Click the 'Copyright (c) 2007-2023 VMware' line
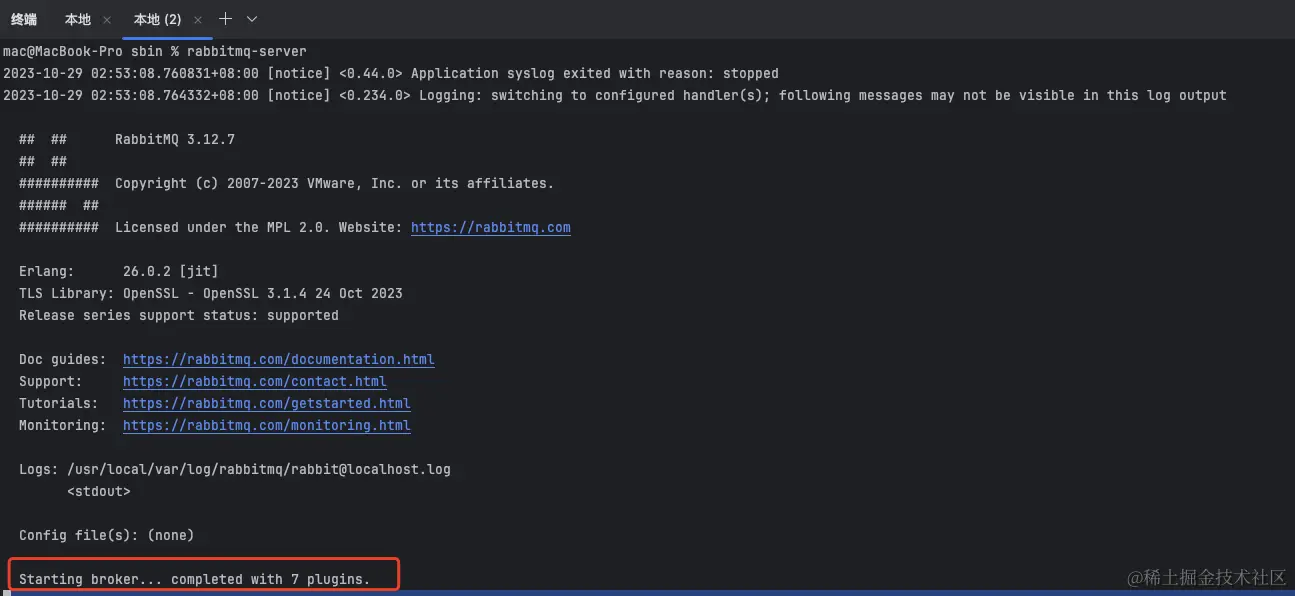This screenshot has width=1295, height=596. [x=334, y=183]
